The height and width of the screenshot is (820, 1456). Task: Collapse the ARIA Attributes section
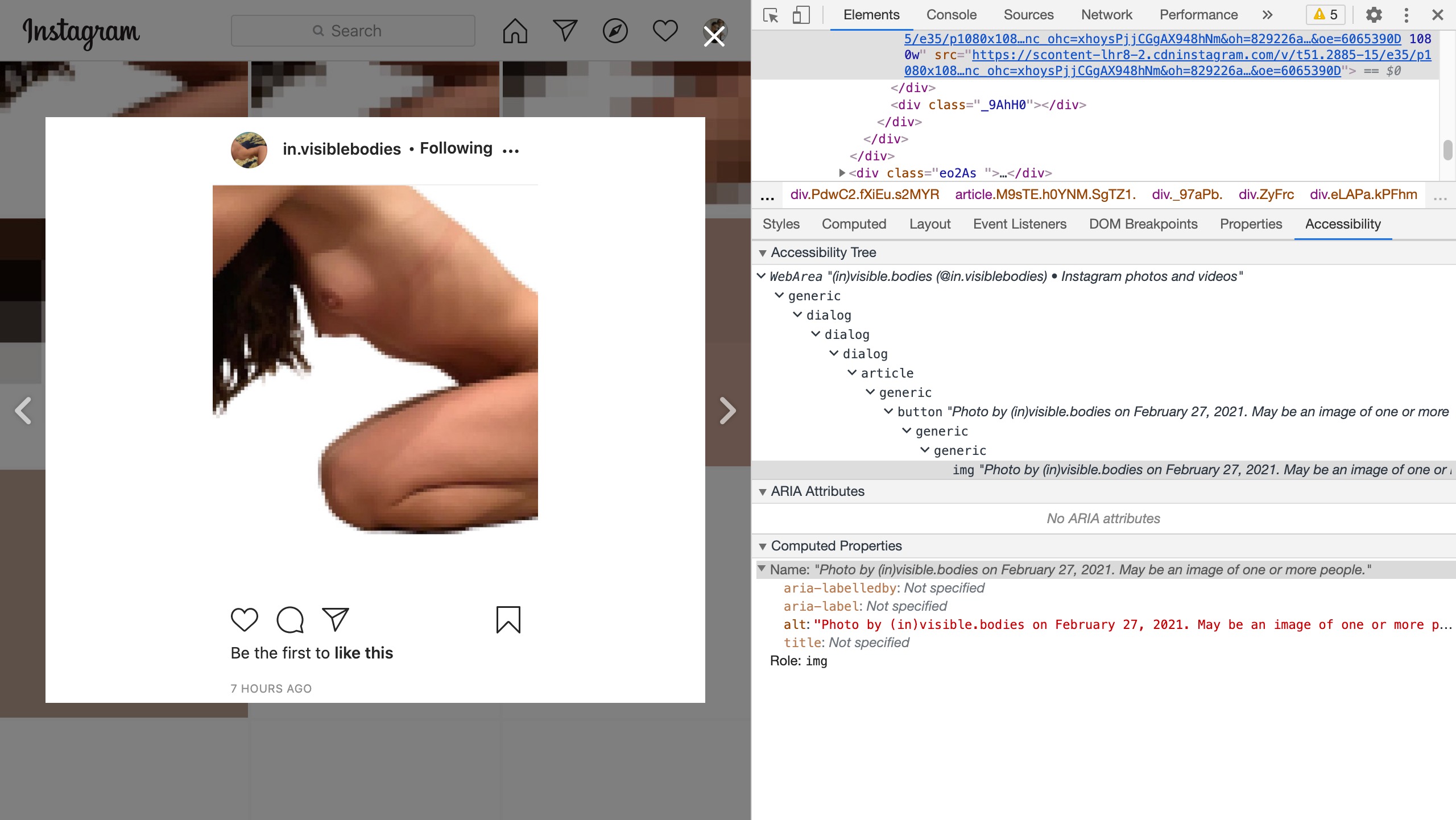[763, 492]
